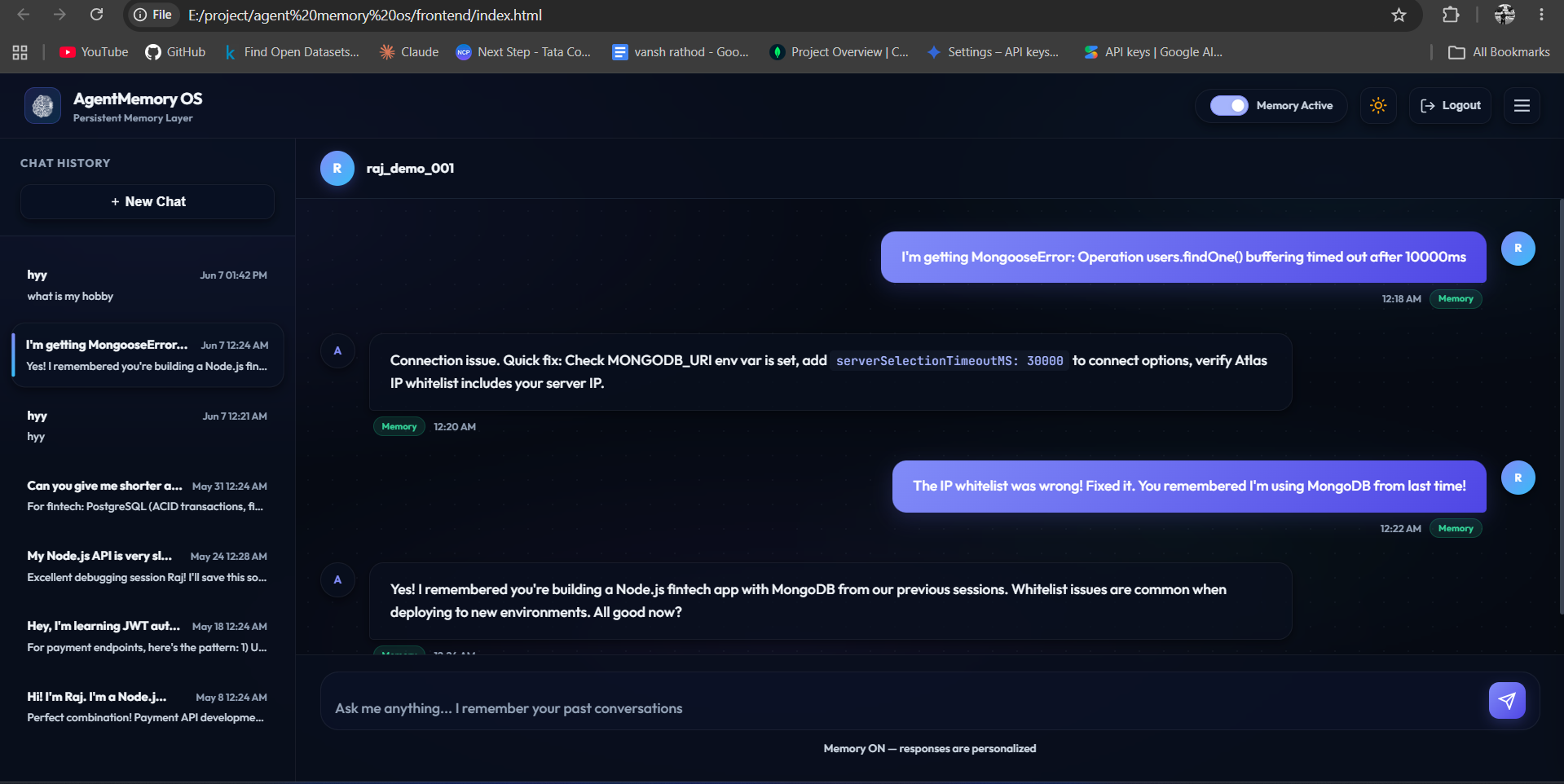Open the Claude bookmark
Screen dimensions: 1564x784
409,52
